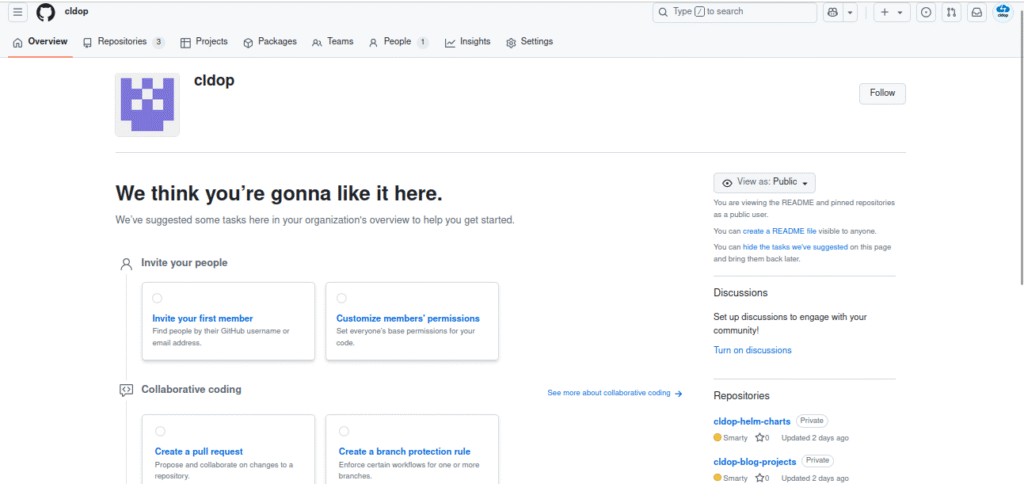The image size is (1024, 484).
Task: Open the People tab
Action: pos(398,42)
